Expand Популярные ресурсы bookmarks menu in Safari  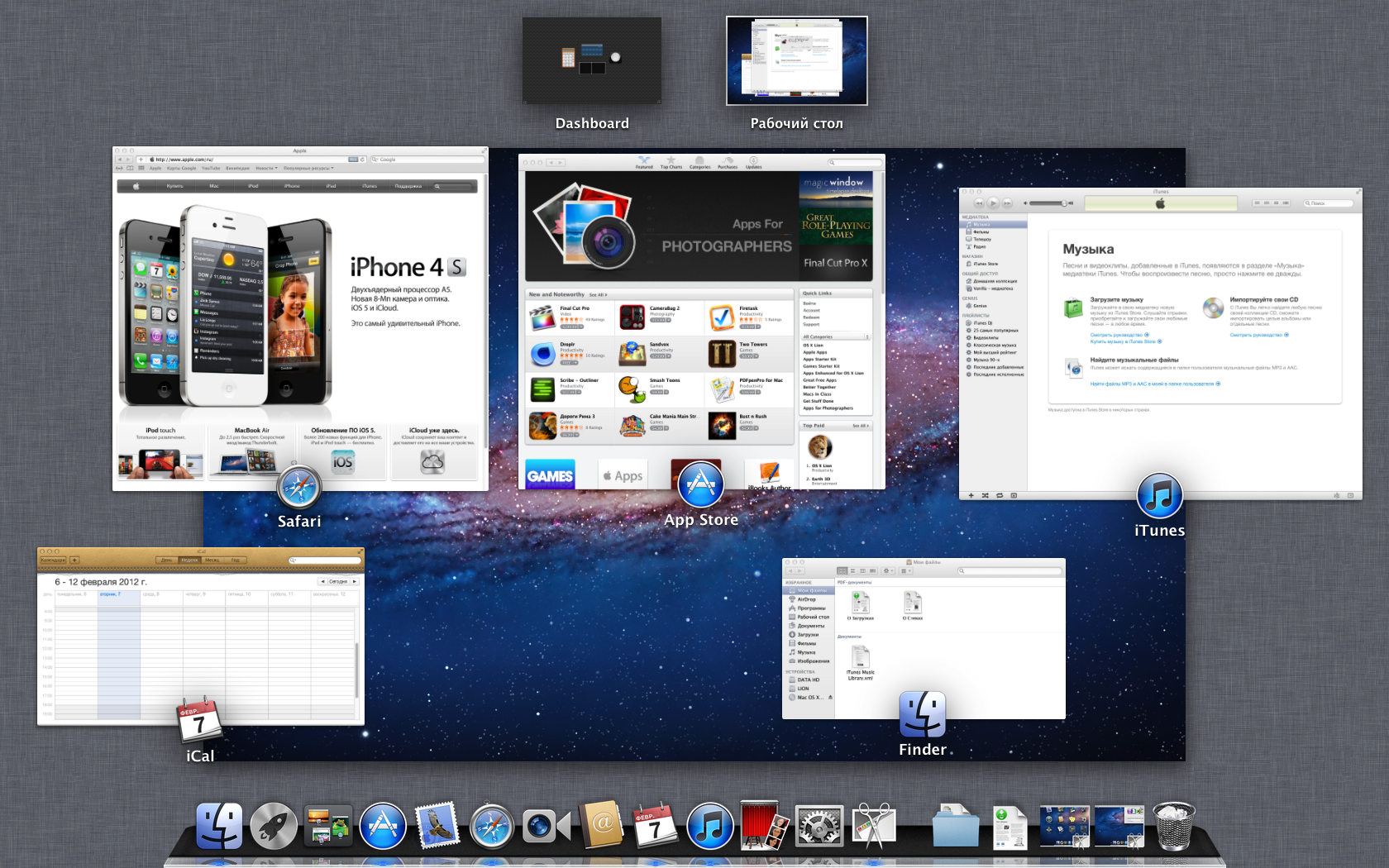(308, 168)
